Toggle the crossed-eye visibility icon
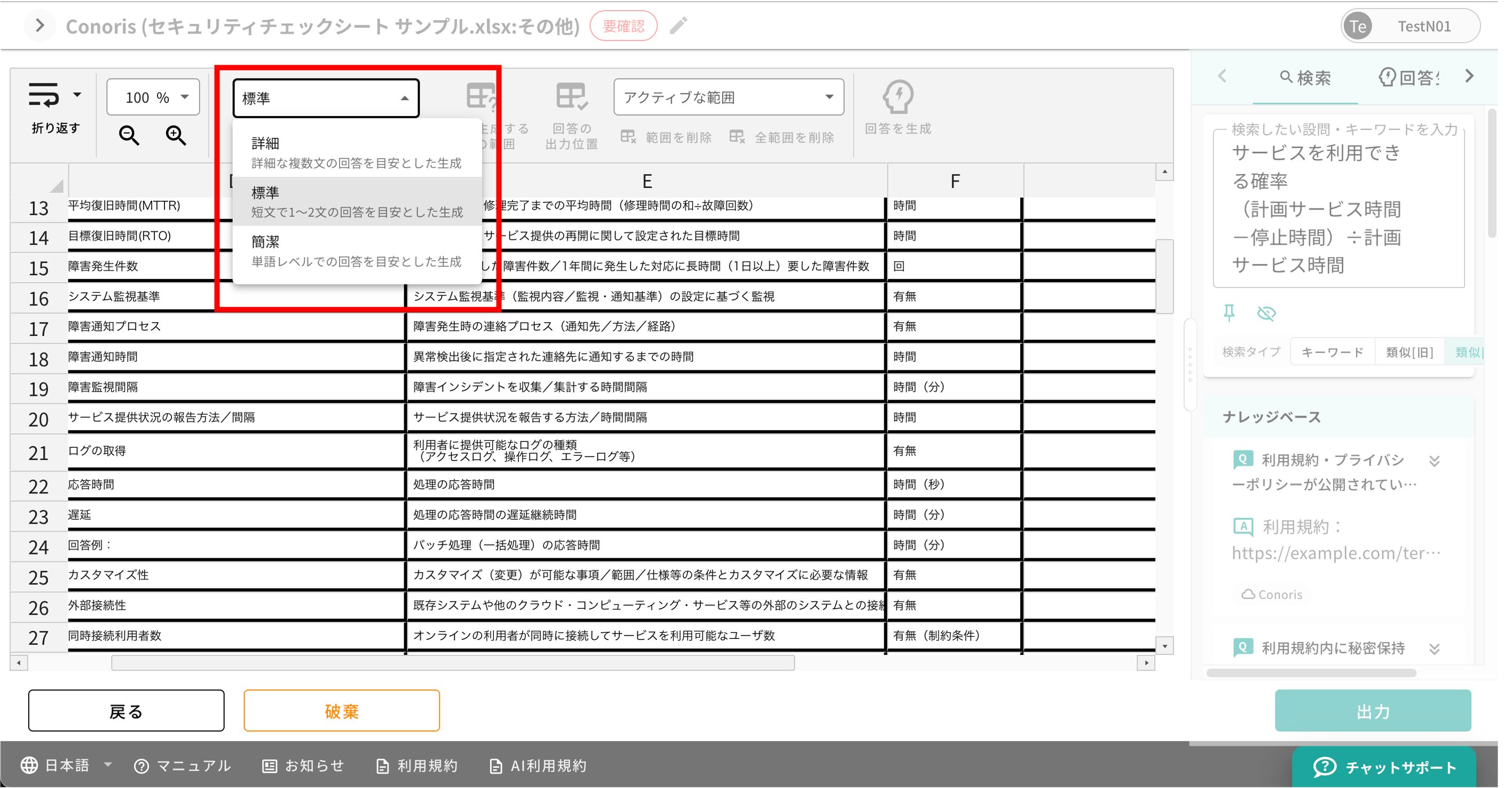Image resolution: width=1512 pixels, height=788 pixels. [1266, 313]
